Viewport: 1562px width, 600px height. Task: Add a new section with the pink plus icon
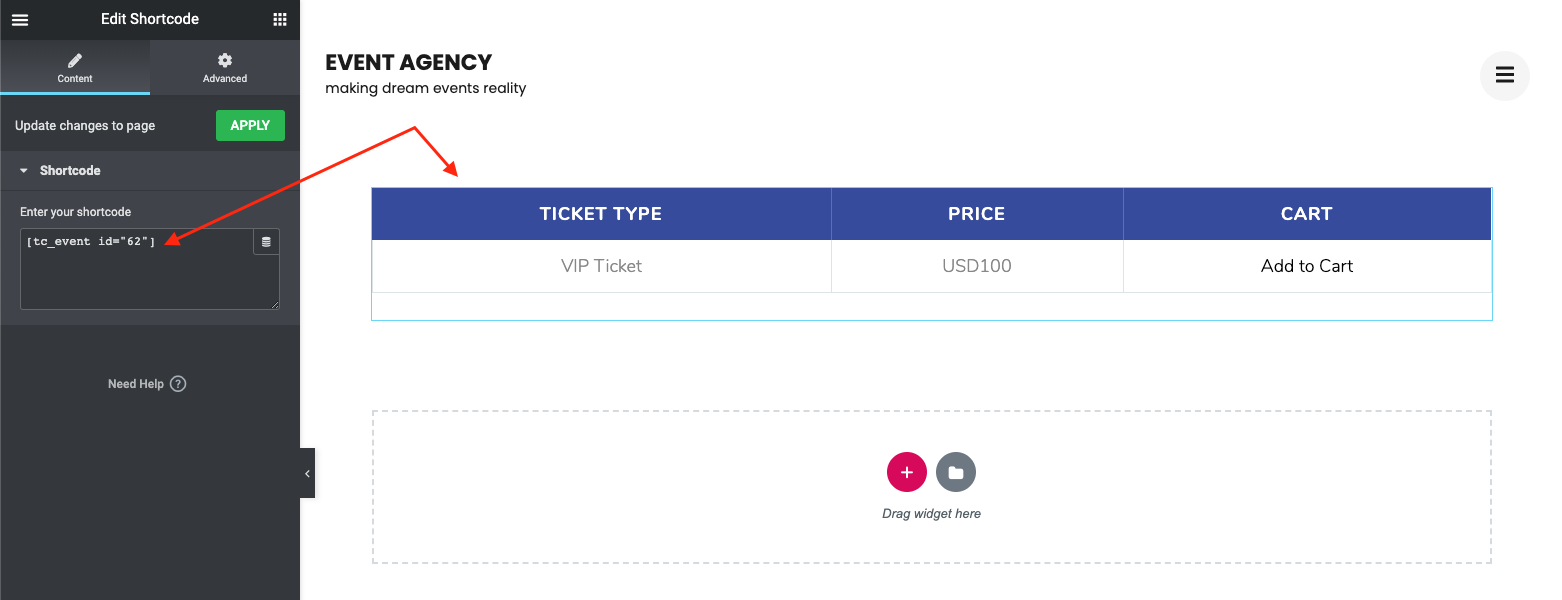tap(907, 471)
